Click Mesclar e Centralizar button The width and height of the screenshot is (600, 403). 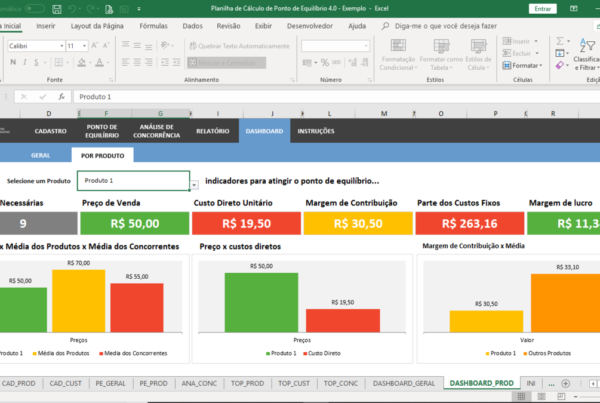[227, 62]
